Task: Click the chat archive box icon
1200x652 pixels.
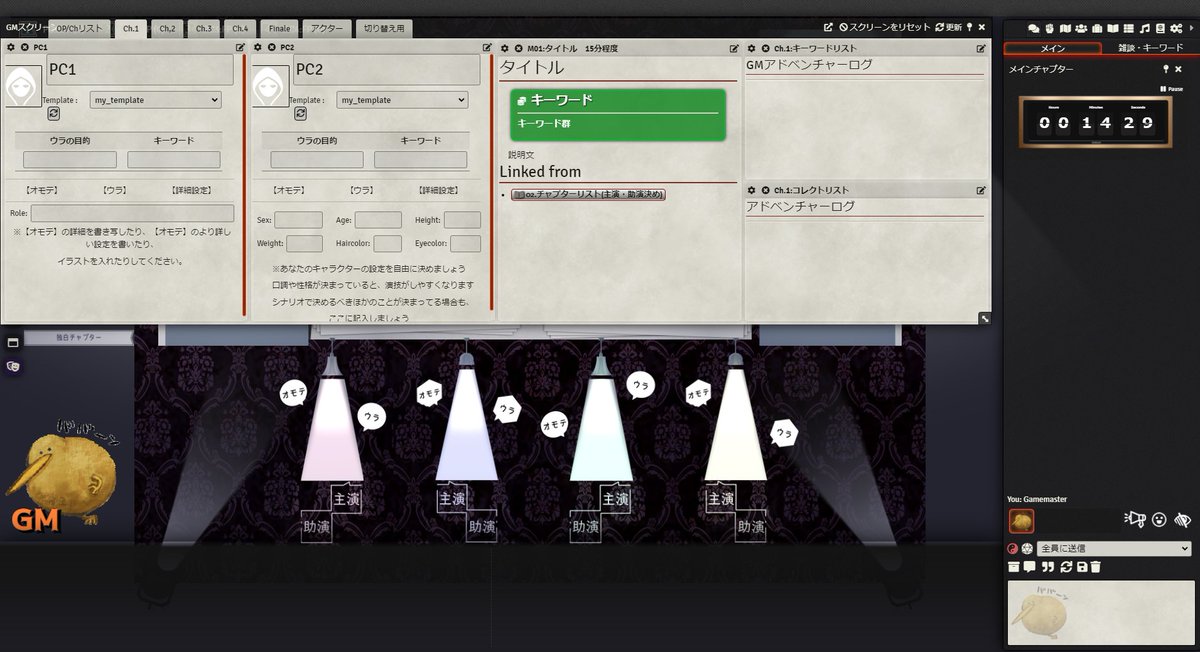Action: [x=1014, y=567]
